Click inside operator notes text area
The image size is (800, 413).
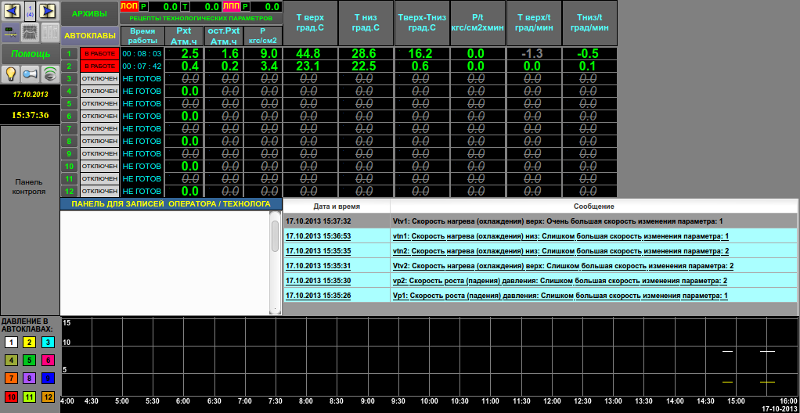pos(164,262)
